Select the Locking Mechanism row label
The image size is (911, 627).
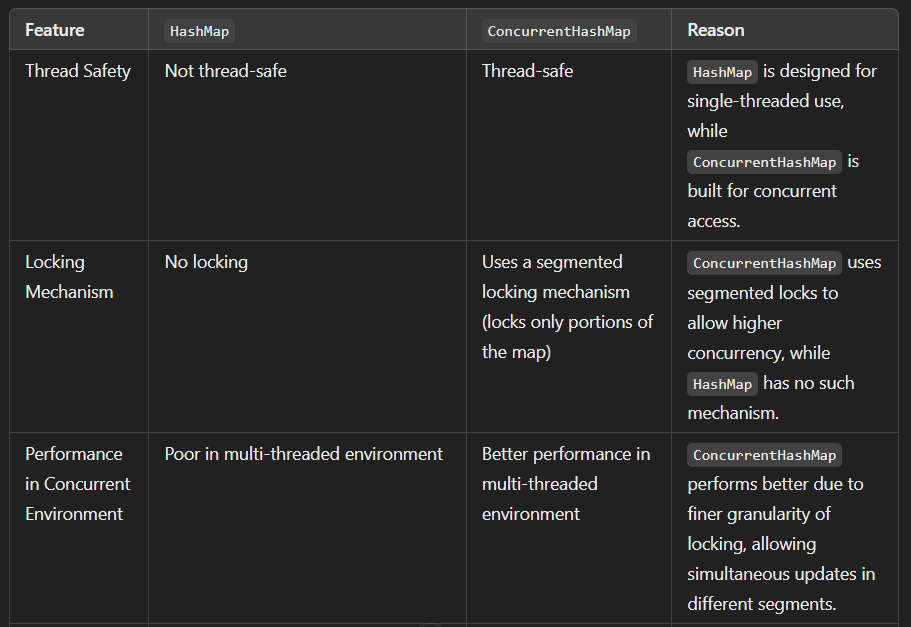69,277
